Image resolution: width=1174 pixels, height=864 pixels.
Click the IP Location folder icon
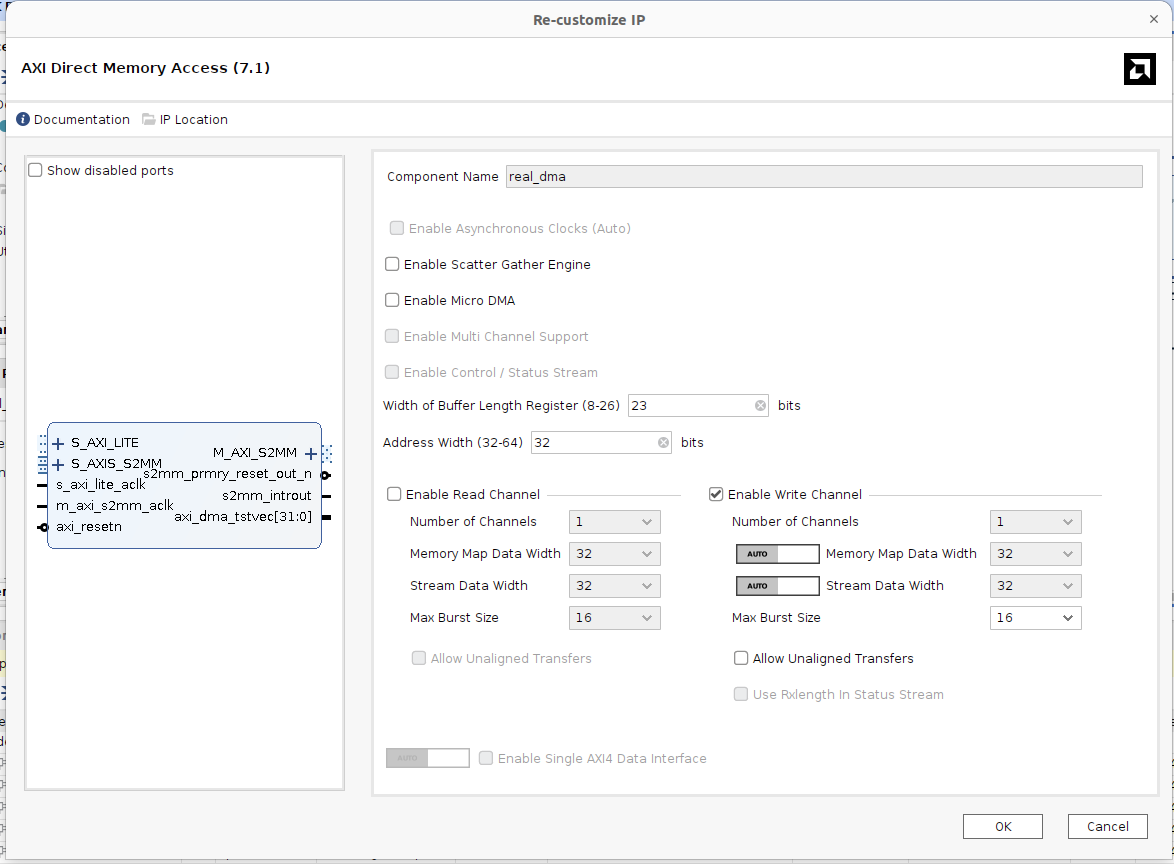pos(149,119)
